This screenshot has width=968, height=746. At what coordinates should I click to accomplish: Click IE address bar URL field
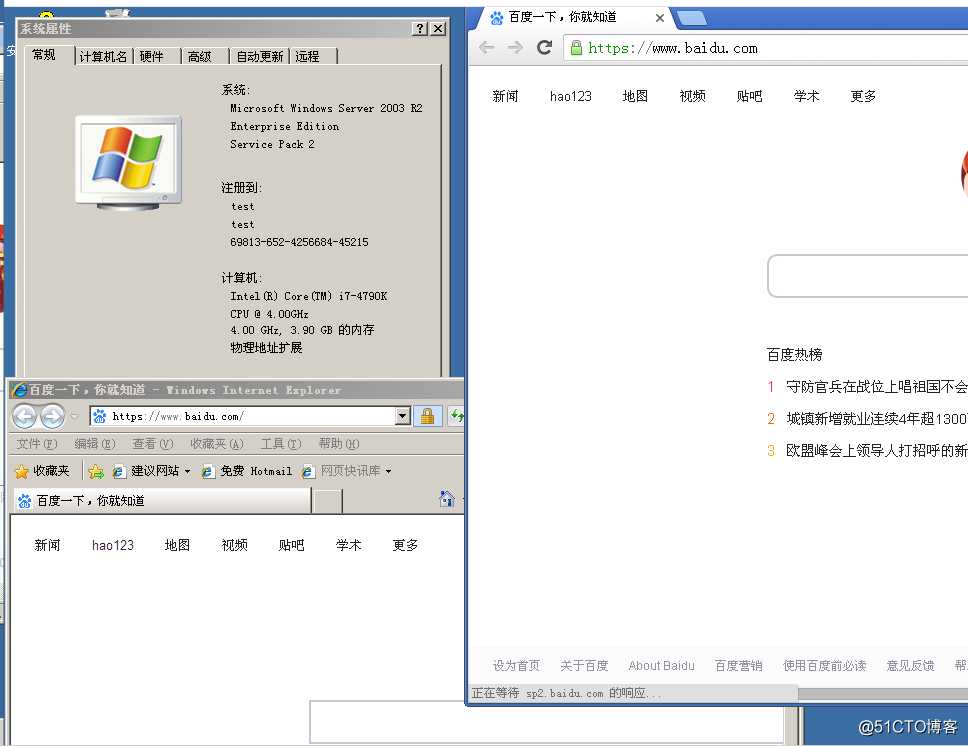pos(250,416)
